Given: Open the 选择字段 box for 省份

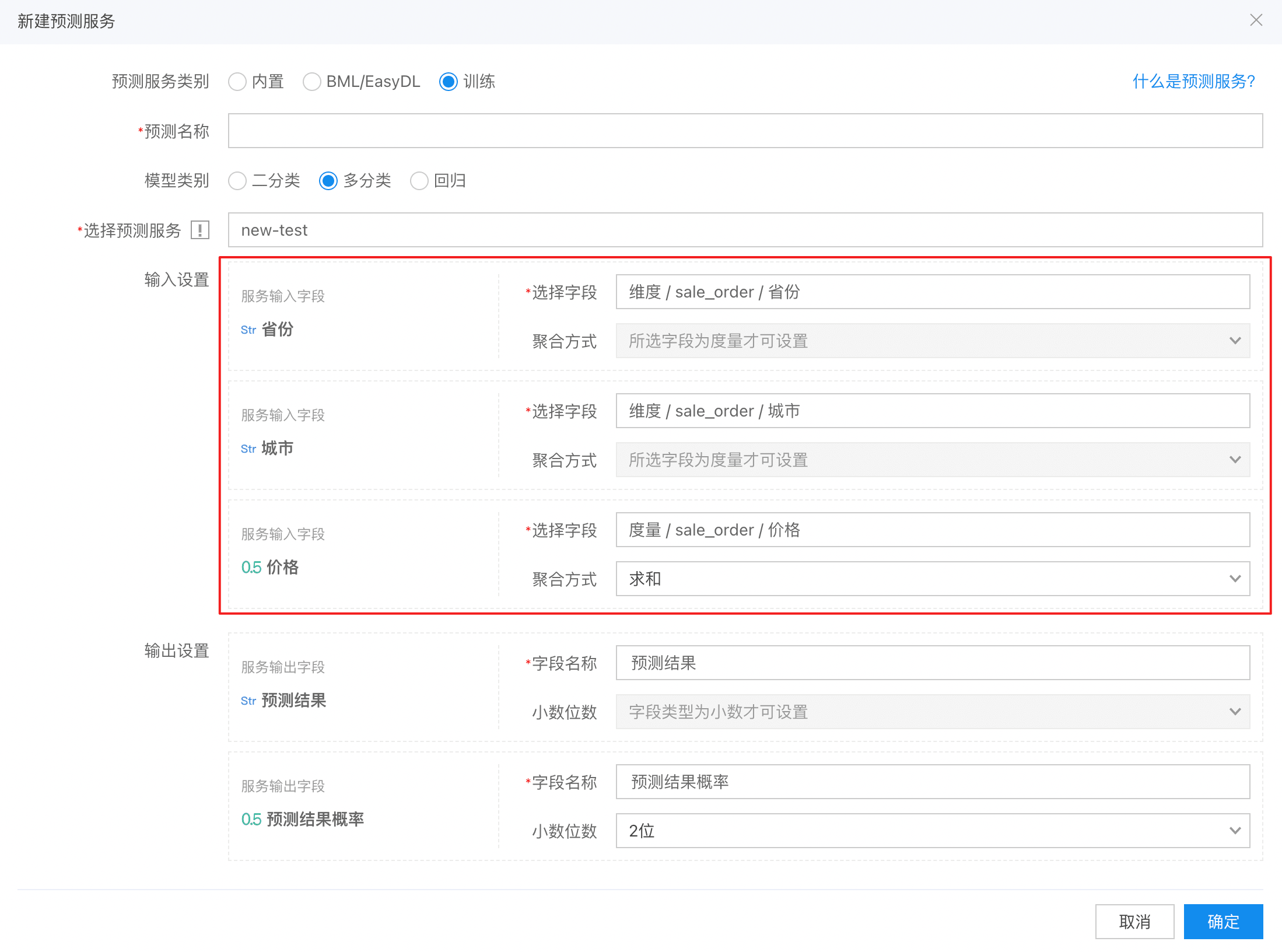Looking at the screenshot, I should (x=933, y=292).
